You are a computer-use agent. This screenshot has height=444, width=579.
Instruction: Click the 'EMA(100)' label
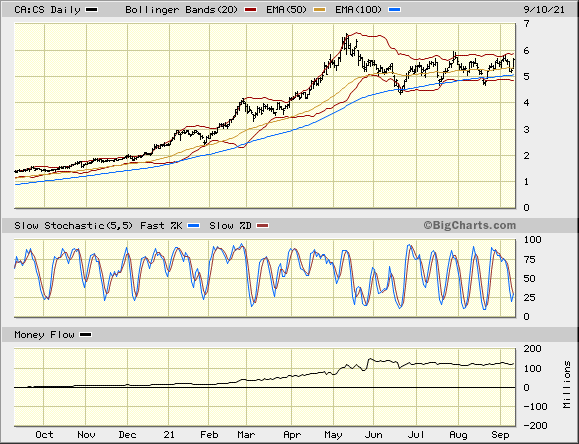click(358, 10)
